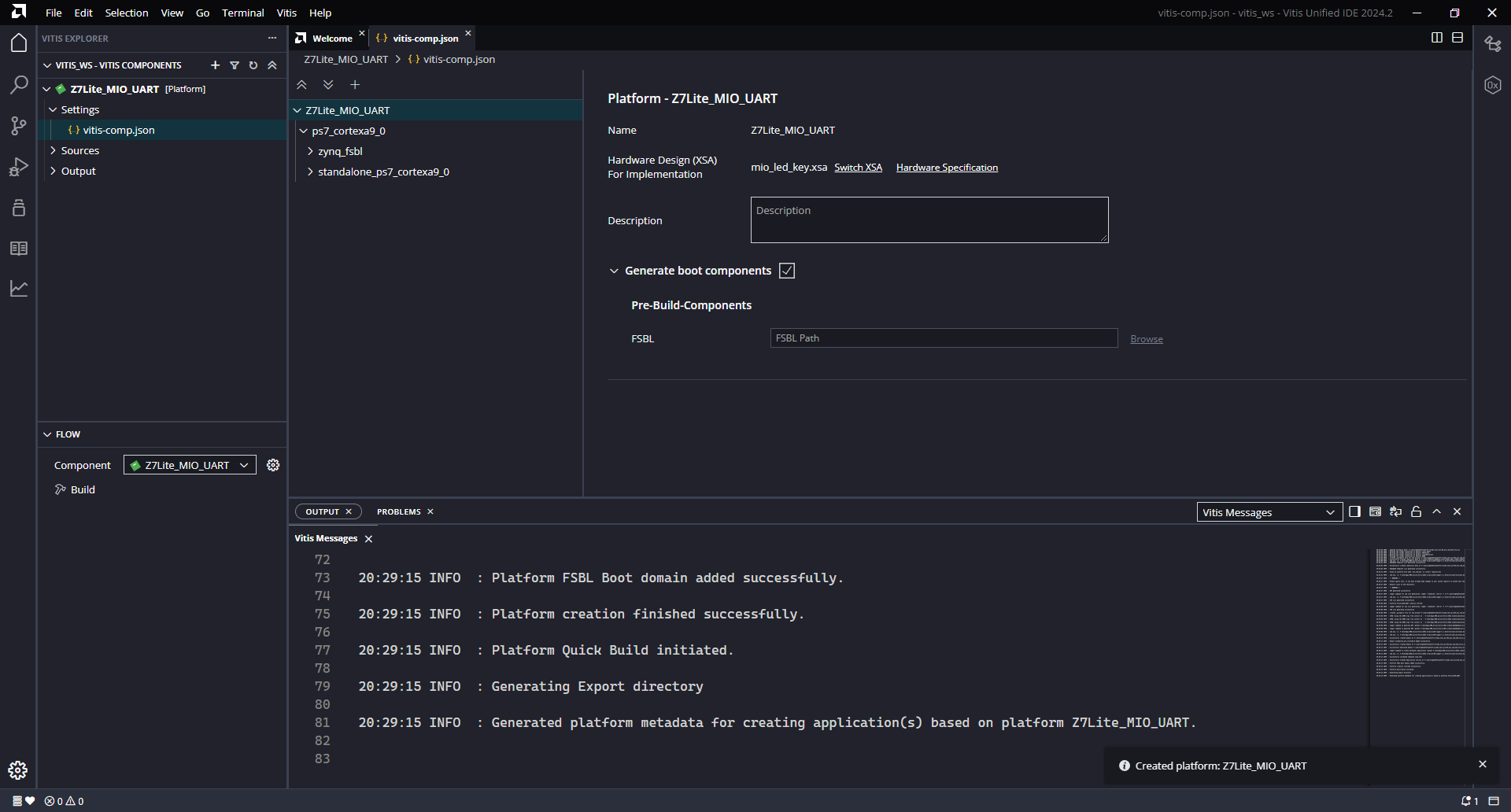Click the Vitis Explorer more actions ellipsis

click(x=272, y=38)
